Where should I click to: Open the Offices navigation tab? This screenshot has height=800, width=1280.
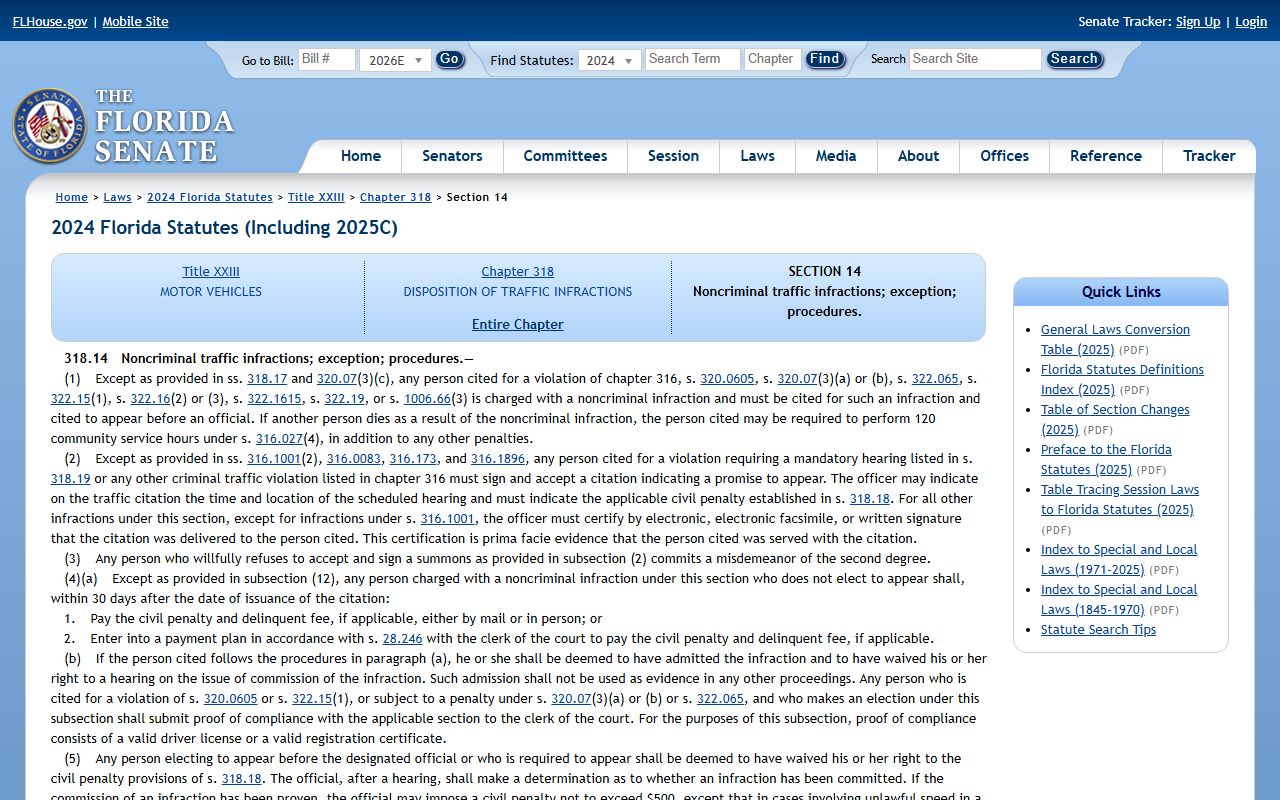coord(1004,156)
